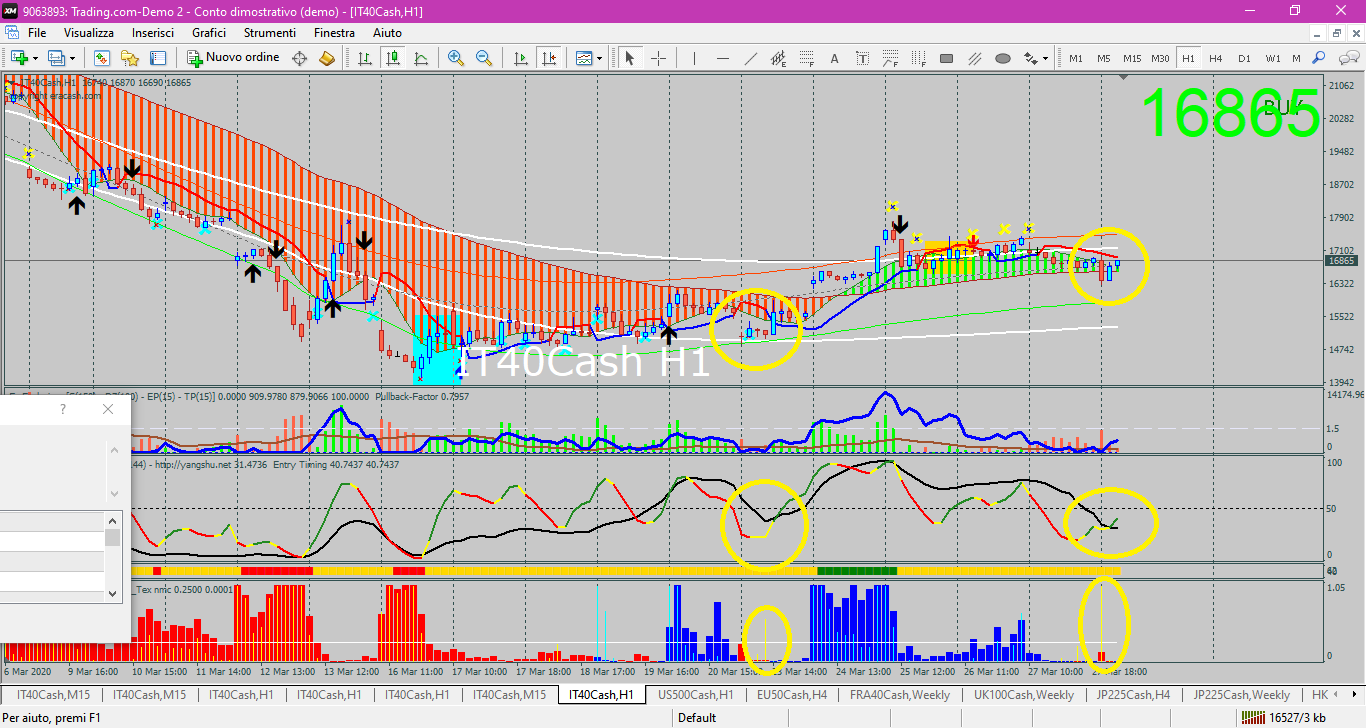
Task: Zoom in on the chart
Action: [456, 58]
